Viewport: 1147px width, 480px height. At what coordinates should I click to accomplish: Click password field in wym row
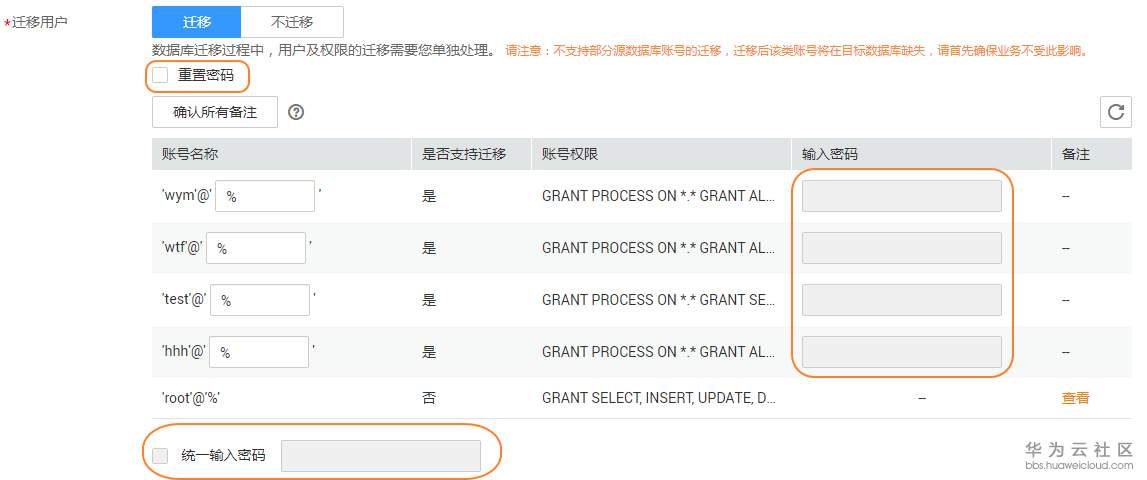(x=901, y=196)
